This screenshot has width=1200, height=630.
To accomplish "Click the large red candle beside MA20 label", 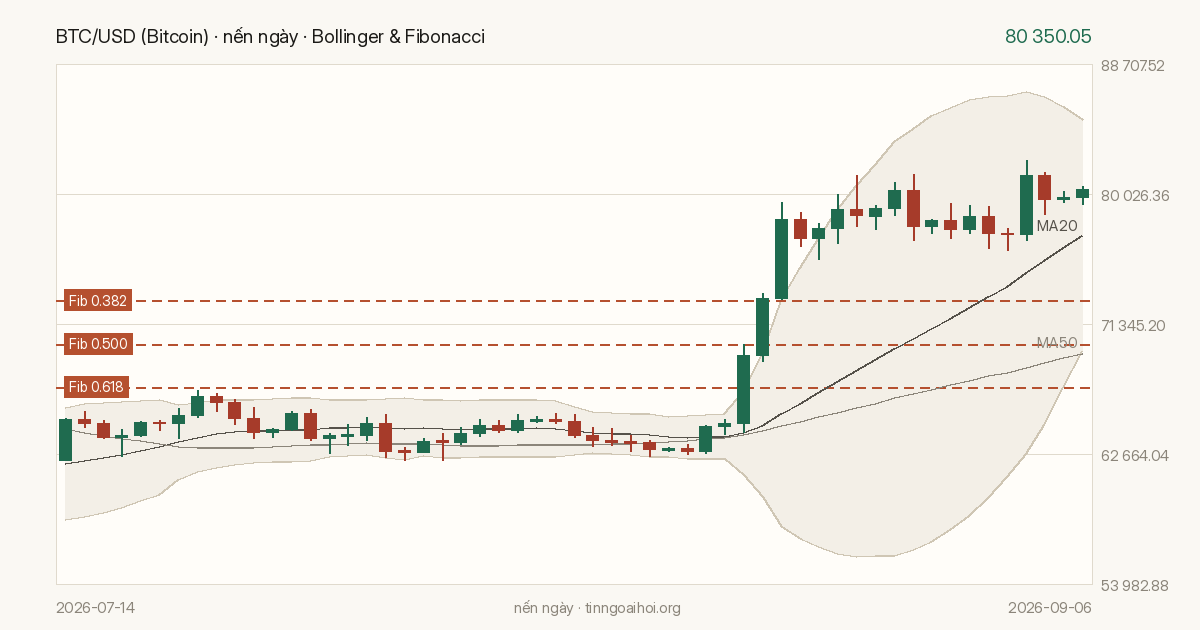I will point(1044,187).
